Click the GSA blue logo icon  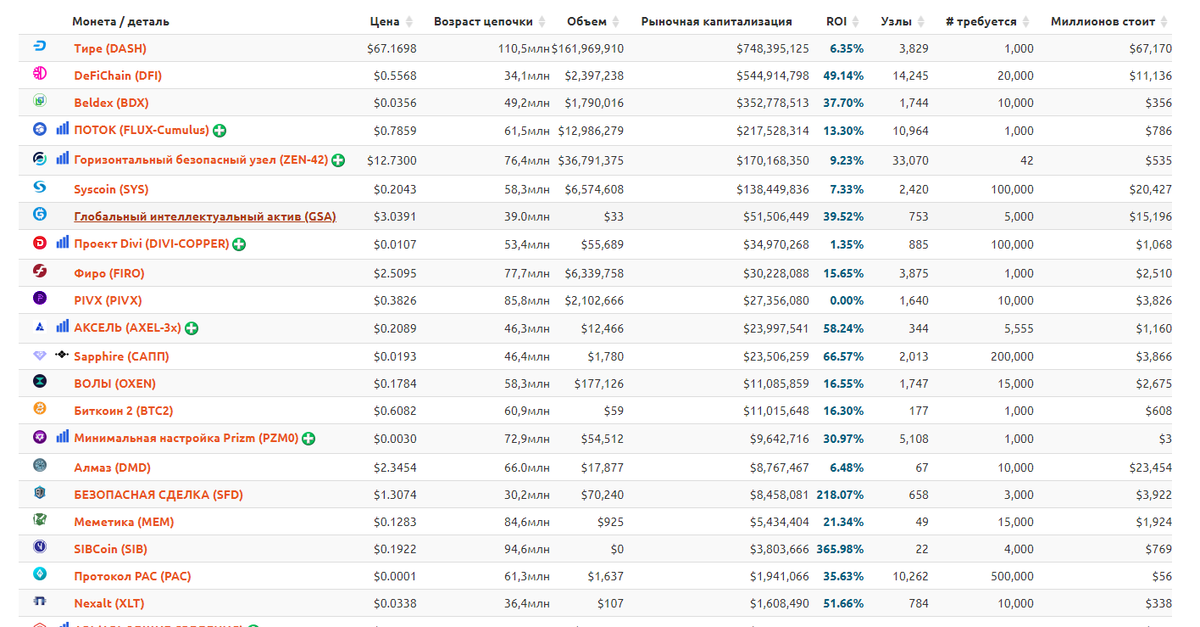coord(40,214)
